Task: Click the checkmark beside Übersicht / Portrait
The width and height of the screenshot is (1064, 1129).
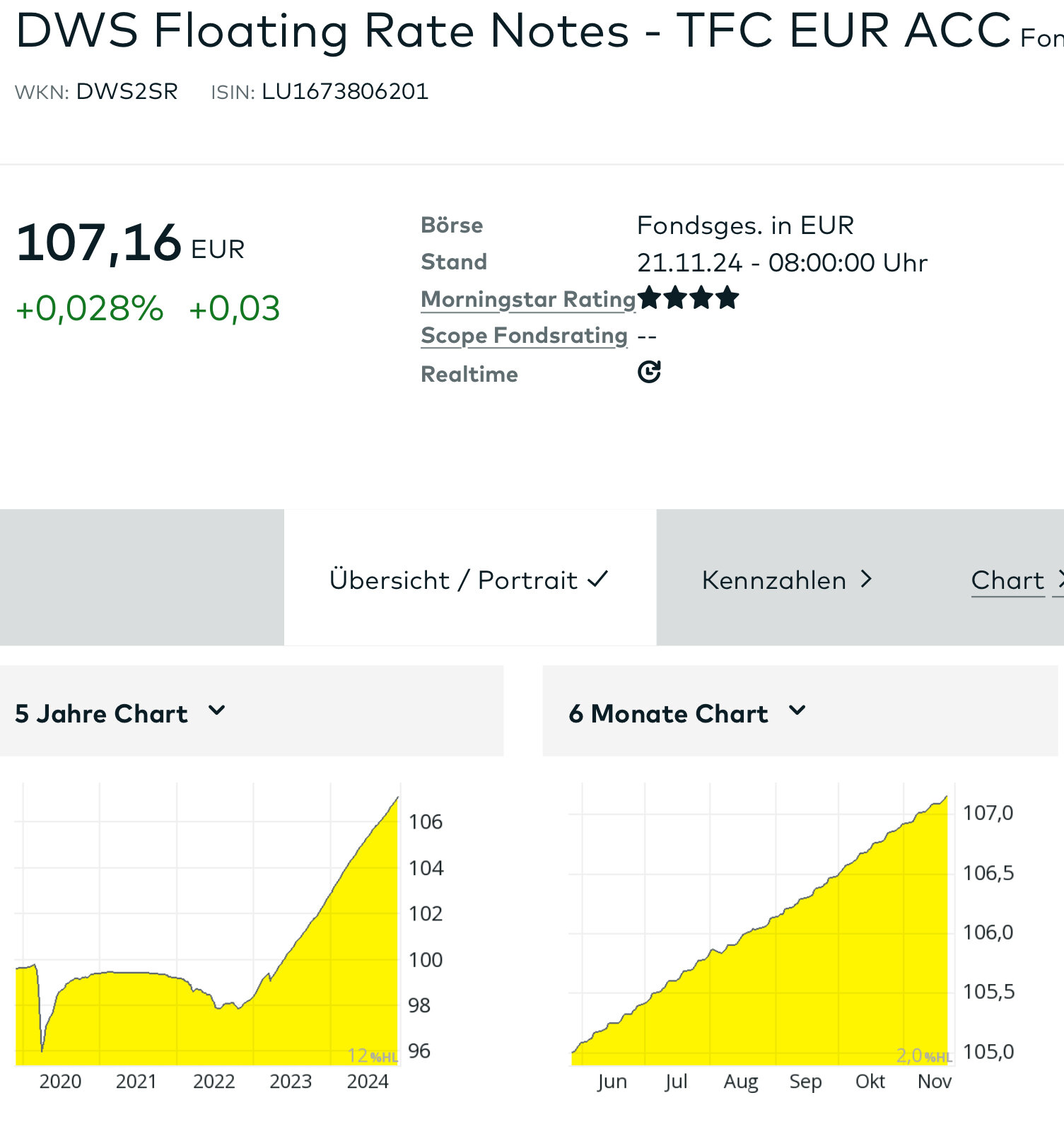Action: pos(597,580)
